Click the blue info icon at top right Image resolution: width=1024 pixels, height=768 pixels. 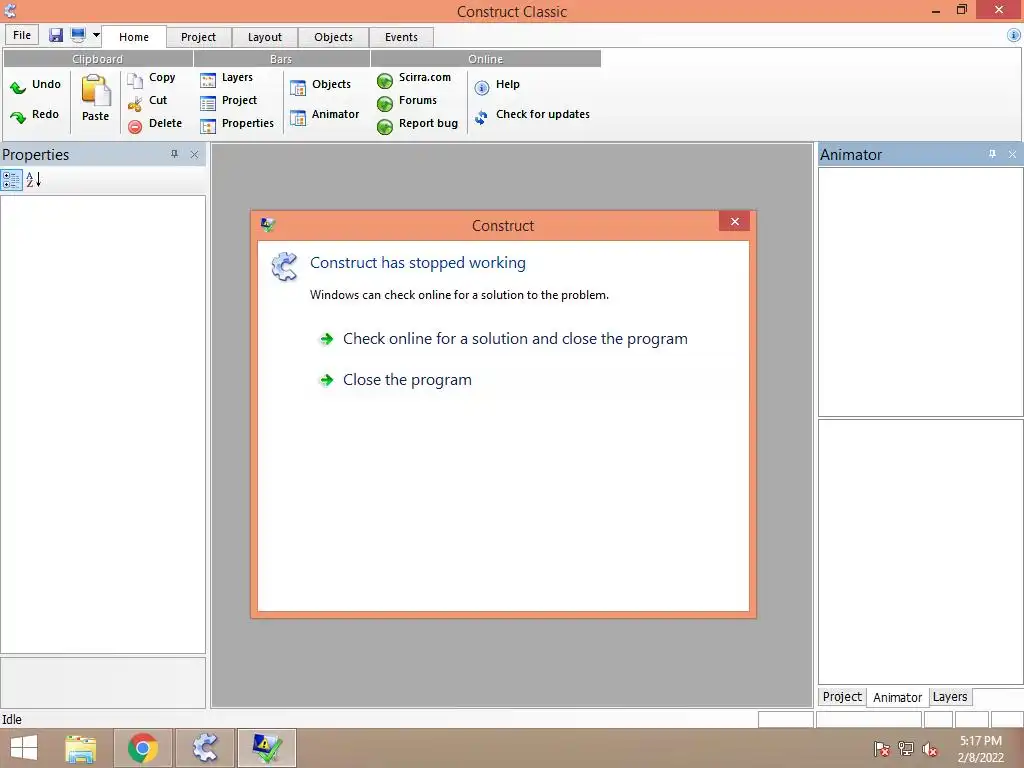click(x=1014, y=36)
